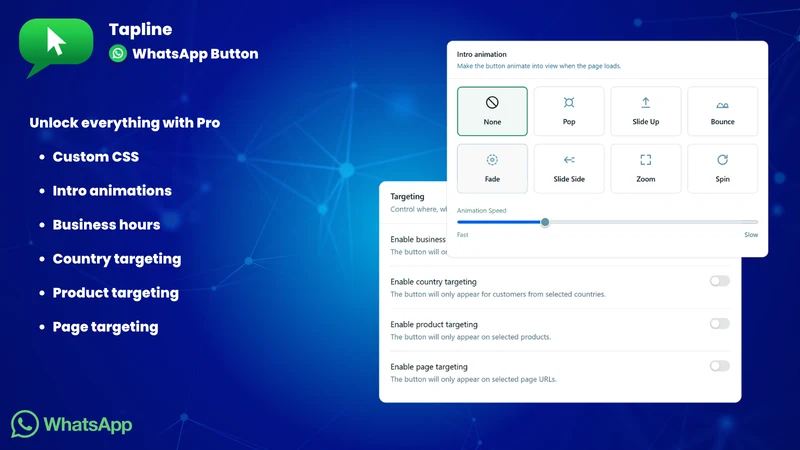
Task: Click the 'Fast' slider label
Action: tap(462, 235)
